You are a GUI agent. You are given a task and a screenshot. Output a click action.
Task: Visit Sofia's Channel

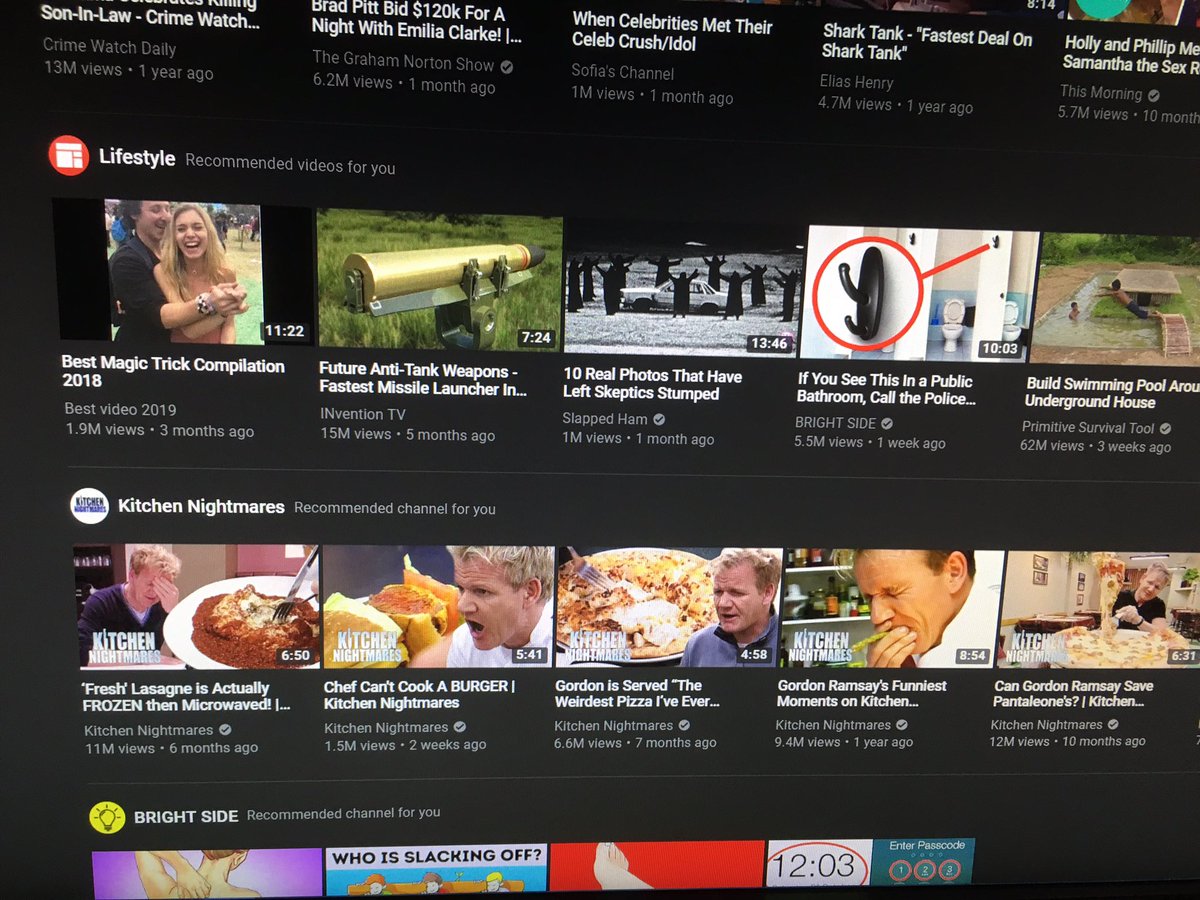pos(622,72)
